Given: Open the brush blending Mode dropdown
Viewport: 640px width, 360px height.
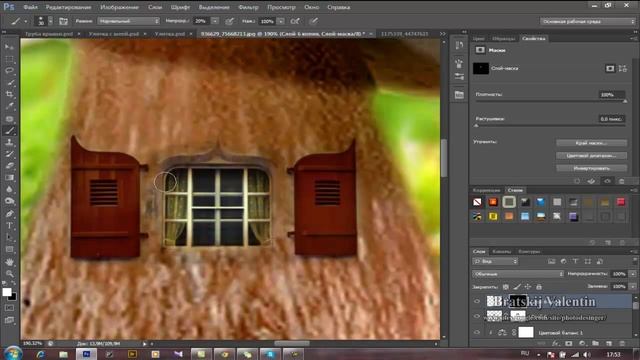Looking at the screenshot, I should point(129,21).
